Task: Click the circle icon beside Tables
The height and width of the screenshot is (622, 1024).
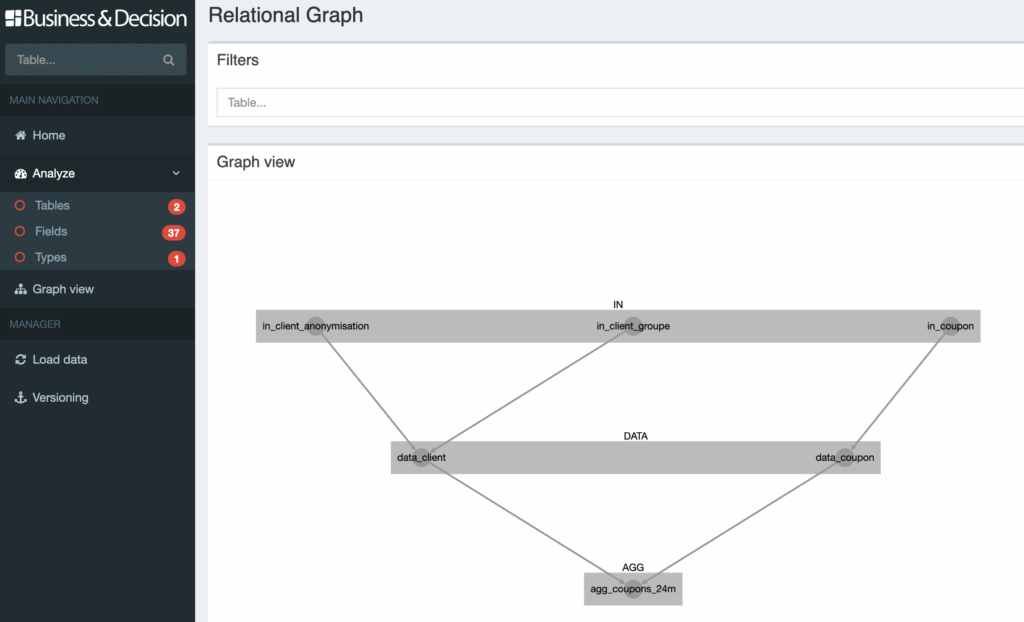Action: pos(20,205)
